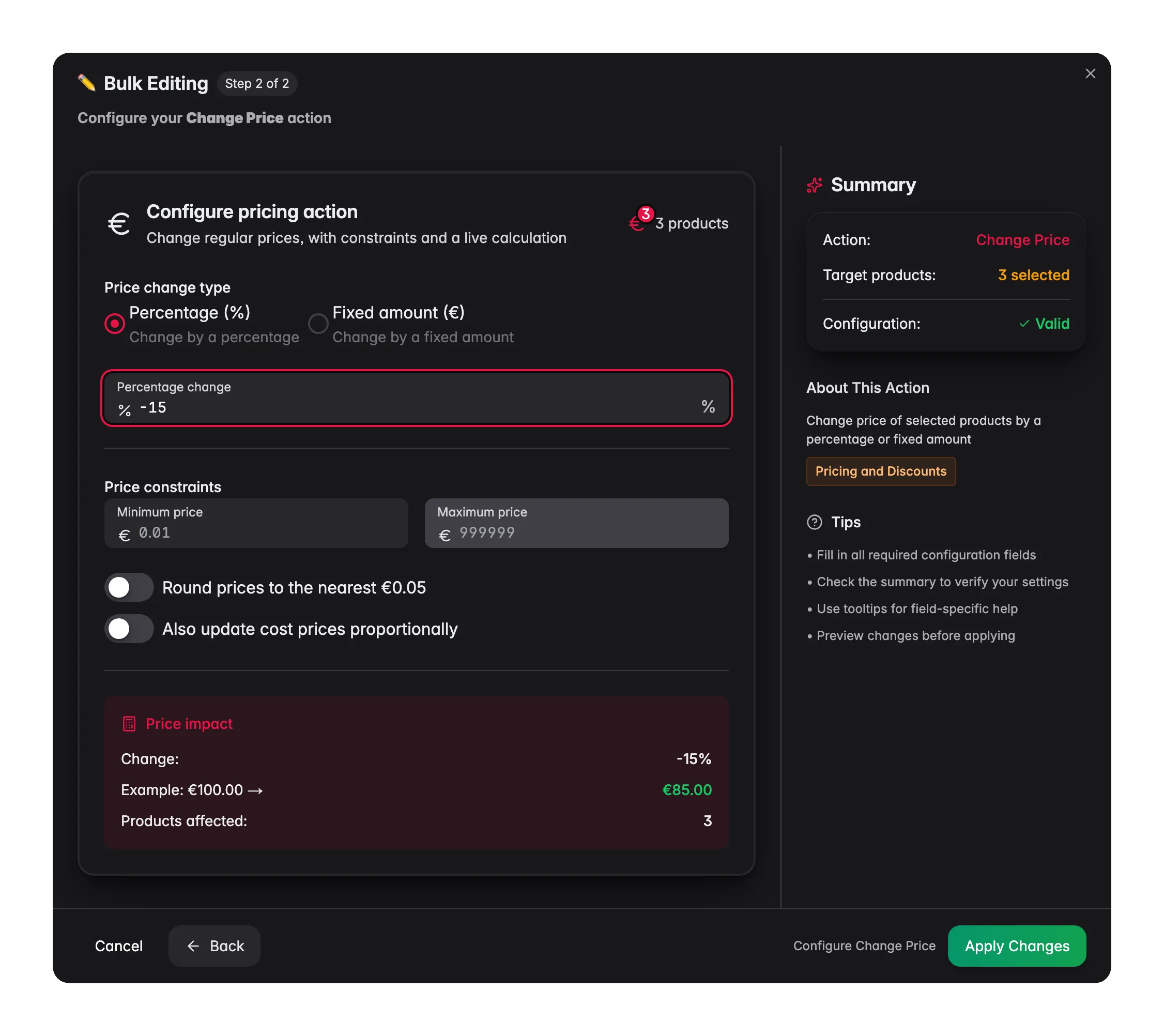Toggle Round prices to the nearest €0.05
The width and height of the screenshot is (1164, 1036).
click(129, 587)
